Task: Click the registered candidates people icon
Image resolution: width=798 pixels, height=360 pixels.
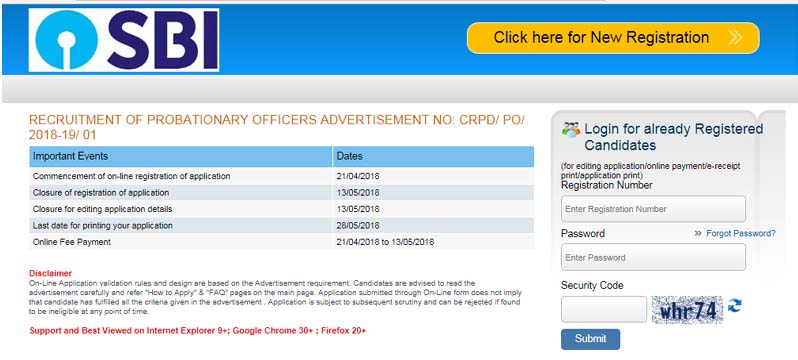Action: tap(571, 129)
